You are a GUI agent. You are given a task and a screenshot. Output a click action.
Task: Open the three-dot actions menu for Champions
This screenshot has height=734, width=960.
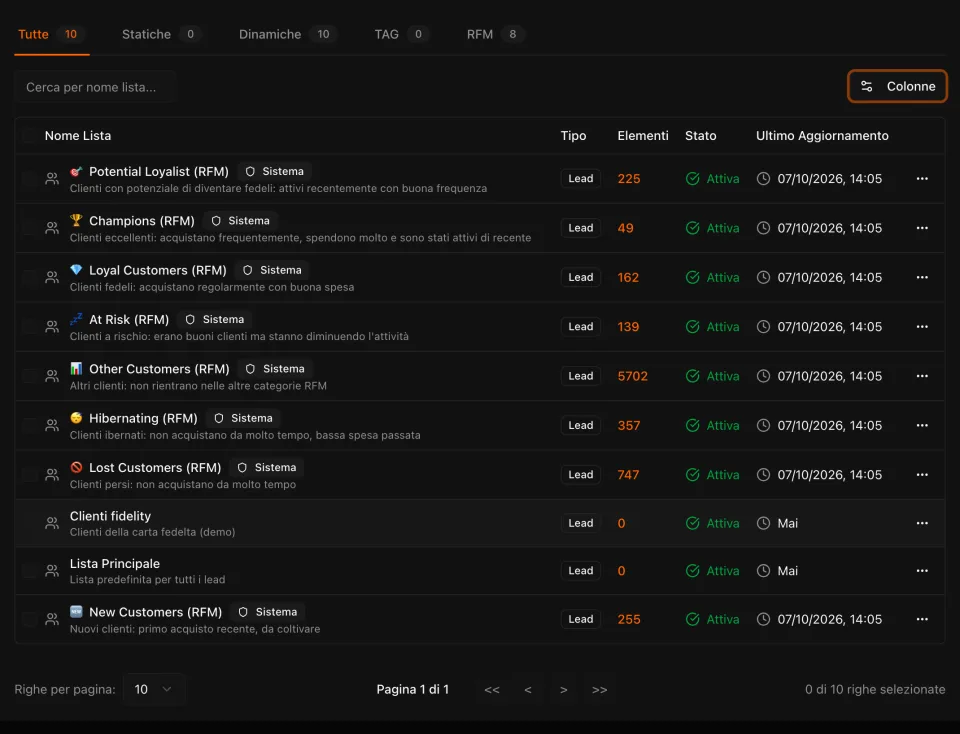pos(922,228)
